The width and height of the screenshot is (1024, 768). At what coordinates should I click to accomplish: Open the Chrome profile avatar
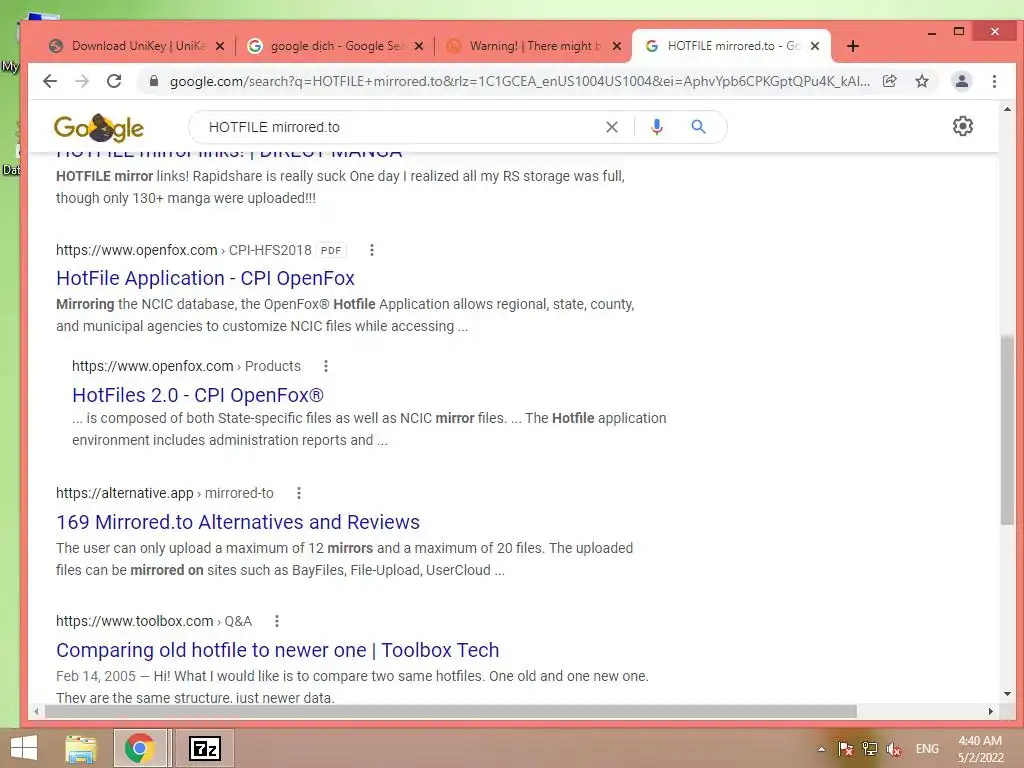(x=962, y=81)
